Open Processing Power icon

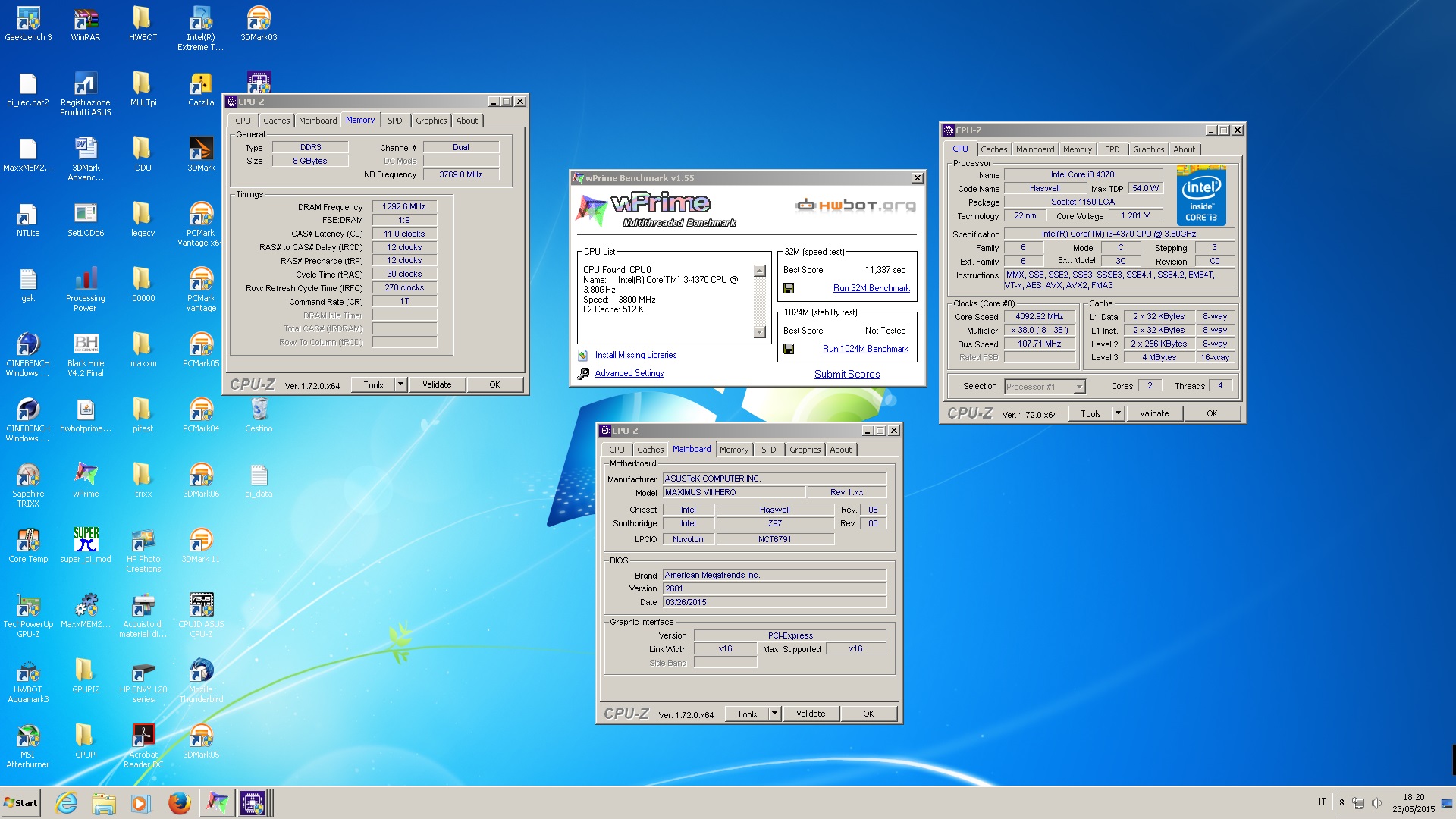[x=86, y=290]
